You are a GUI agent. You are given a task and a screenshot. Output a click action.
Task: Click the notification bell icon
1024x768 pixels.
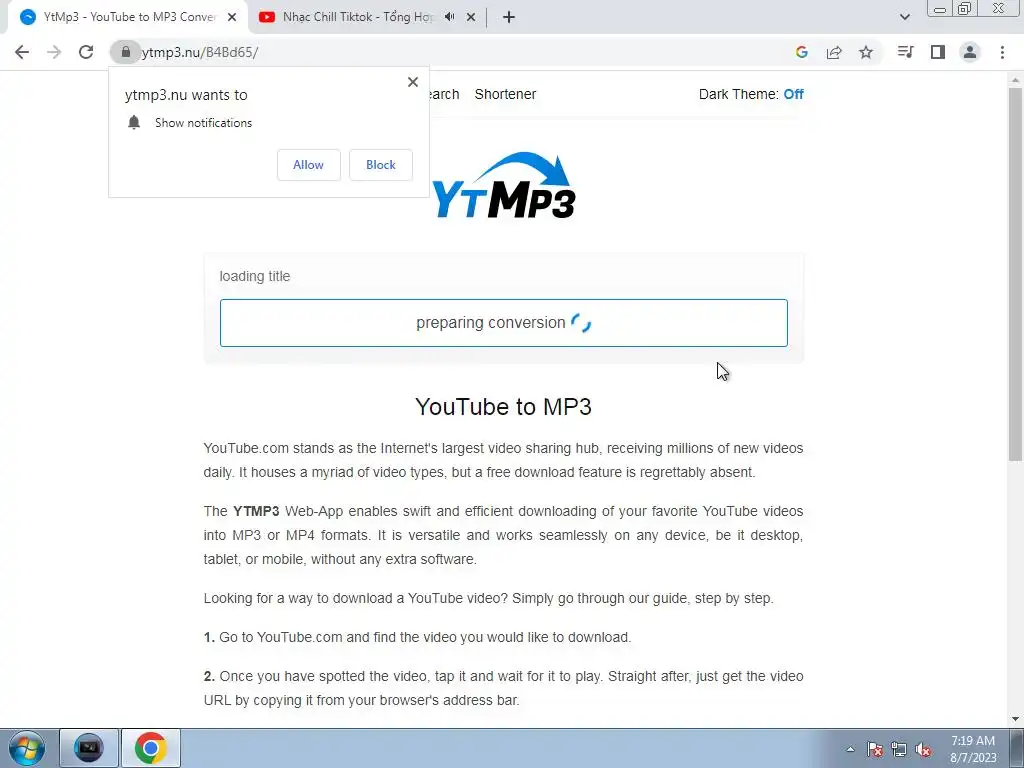point(134,122)
